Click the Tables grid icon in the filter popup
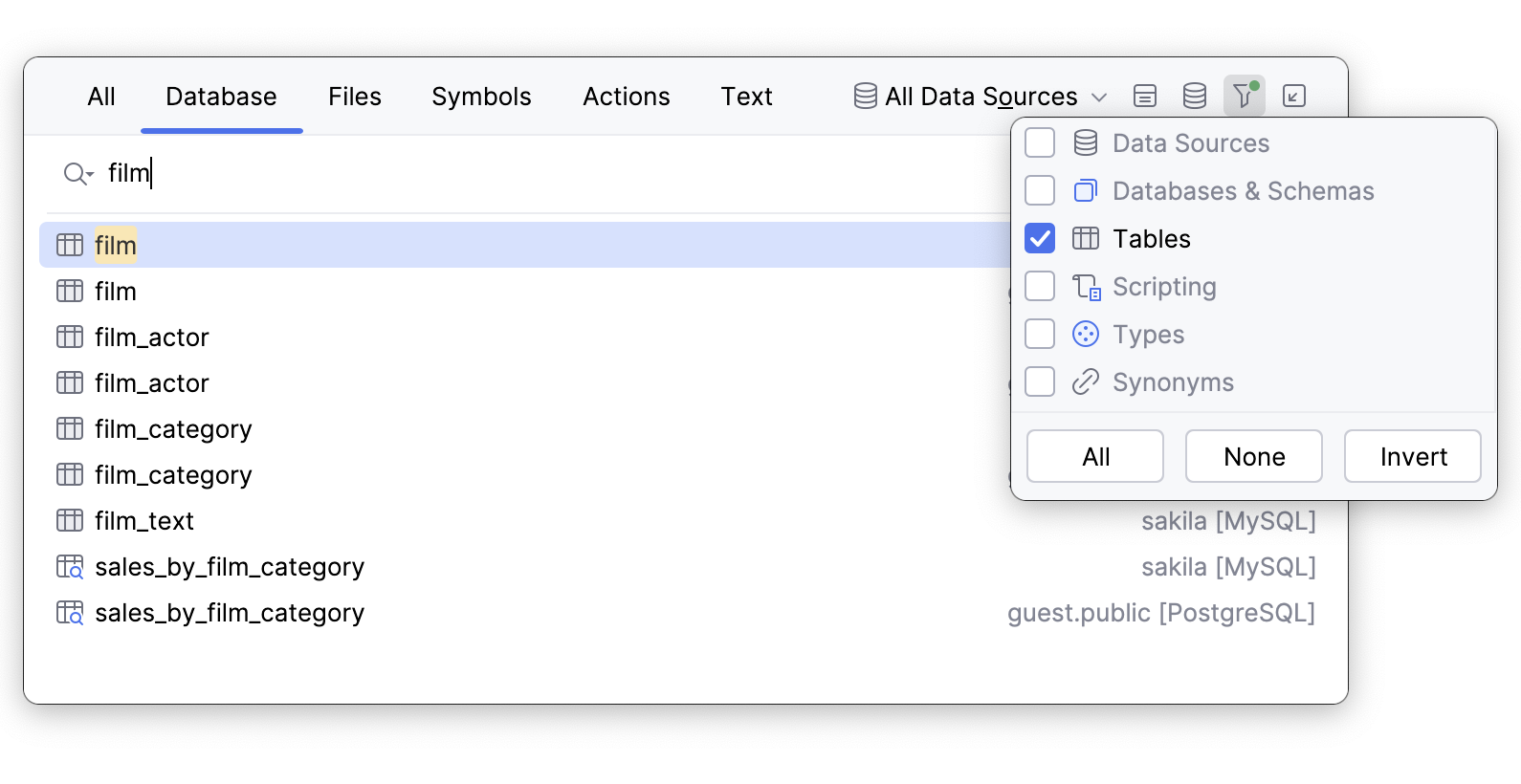The height and width of the screenshot is (784, 1521). [x=1086, y=238]
